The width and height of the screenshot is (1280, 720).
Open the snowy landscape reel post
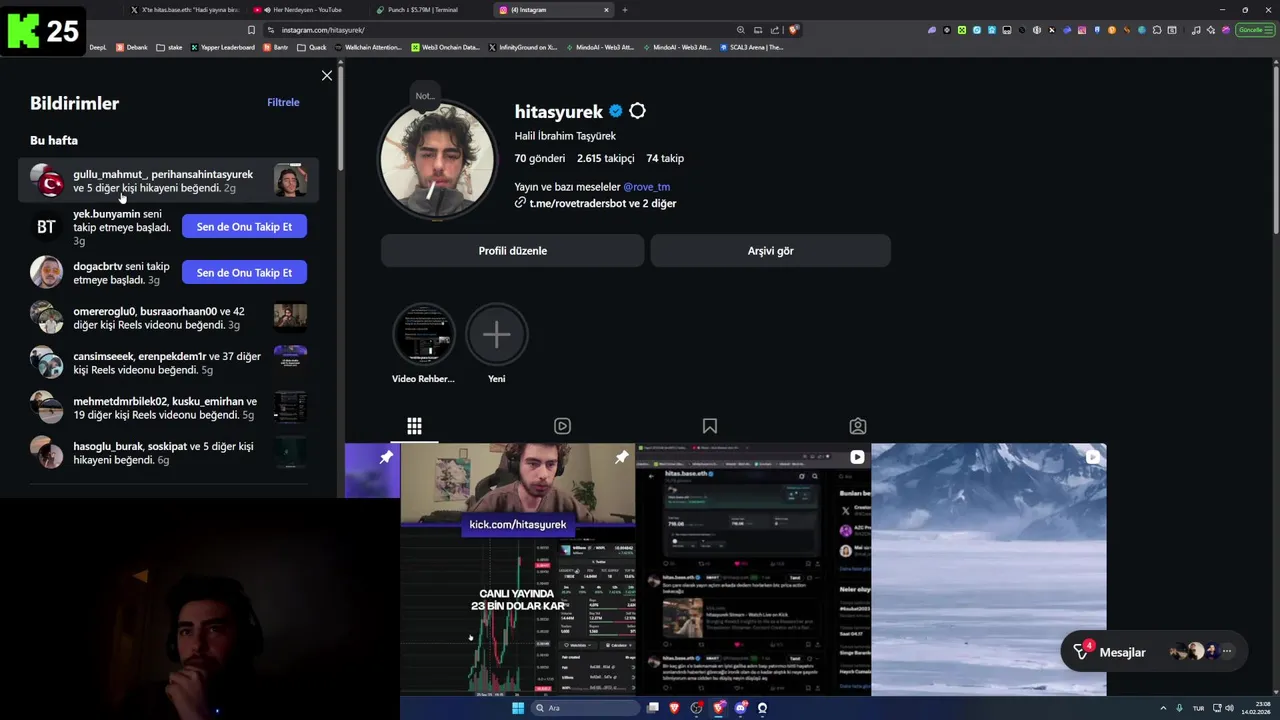pyautogui.click(x=989, y=569)
